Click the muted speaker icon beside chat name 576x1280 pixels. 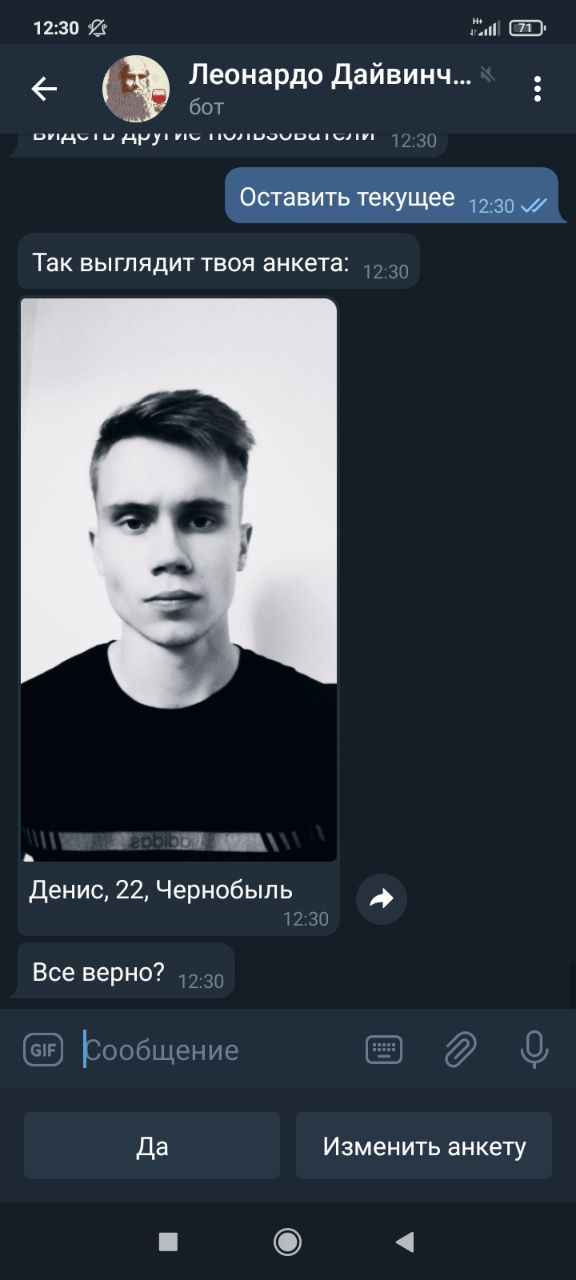pyautogui.click(x=488, y=75)
